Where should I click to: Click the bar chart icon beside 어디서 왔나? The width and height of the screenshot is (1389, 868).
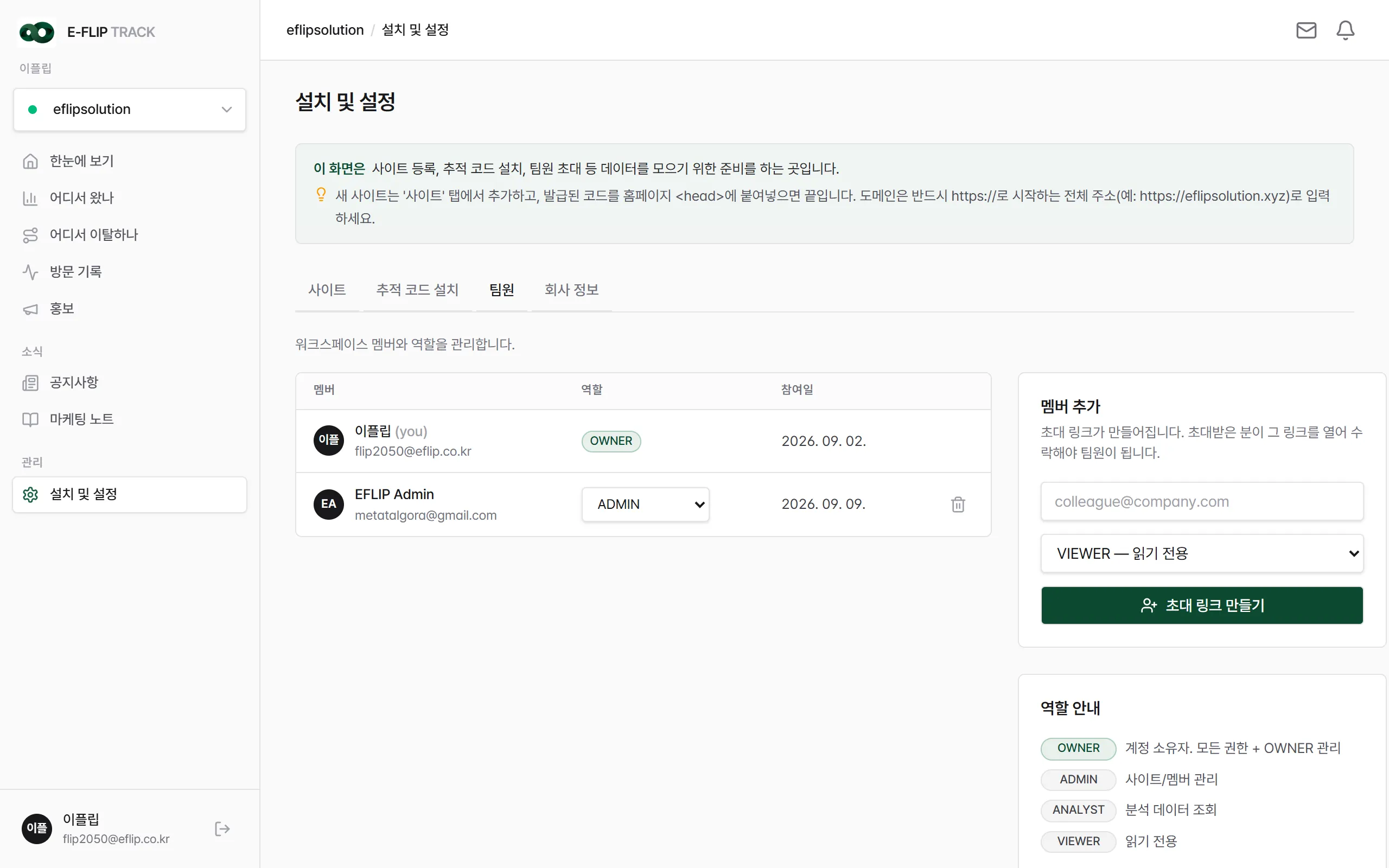pyautogui.click(x=30, y=198)
